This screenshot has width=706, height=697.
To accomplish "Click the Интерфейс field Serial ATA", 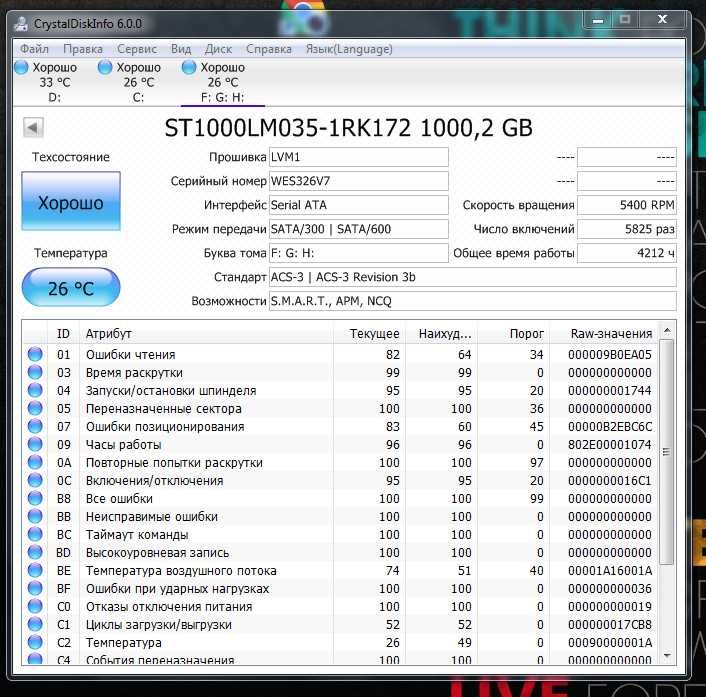I will coord(358,205).
